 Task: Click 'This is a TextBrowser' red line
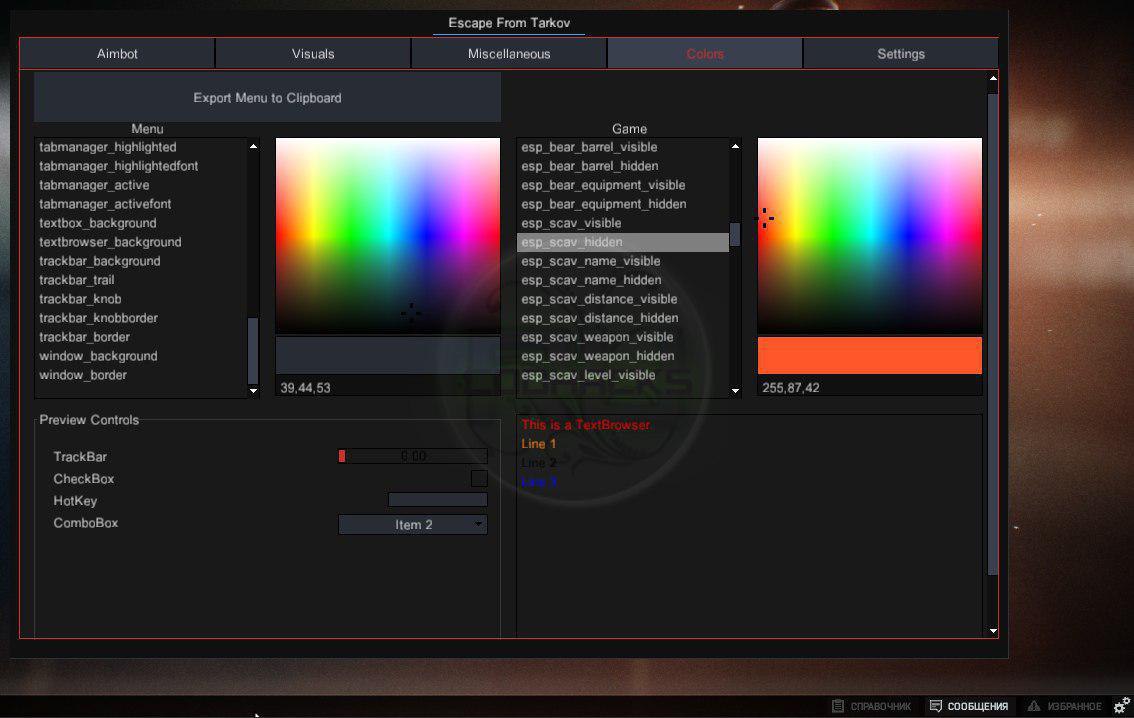[585, 424]
